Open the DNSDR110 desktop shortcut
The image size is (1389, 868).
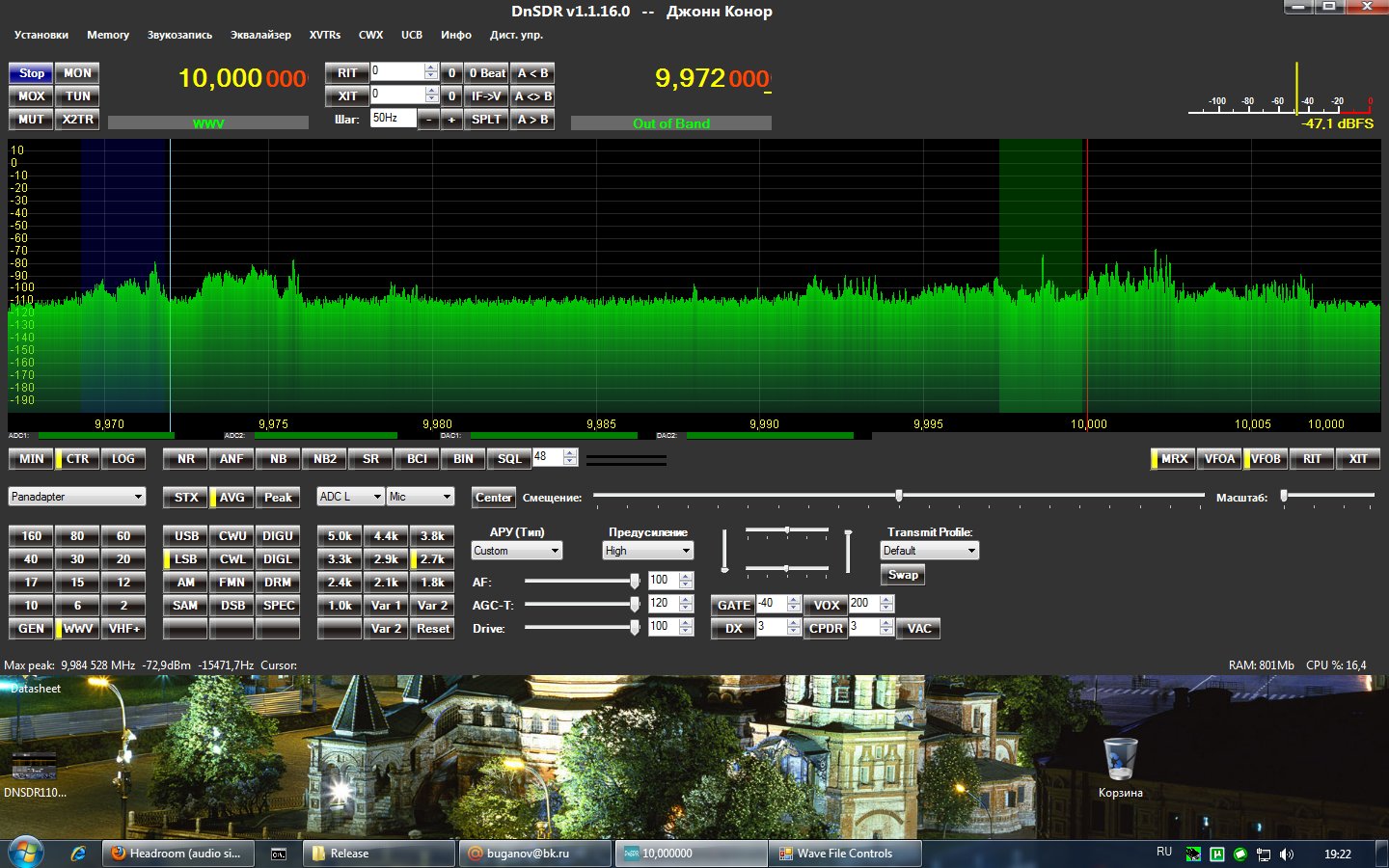pos(34,768)
